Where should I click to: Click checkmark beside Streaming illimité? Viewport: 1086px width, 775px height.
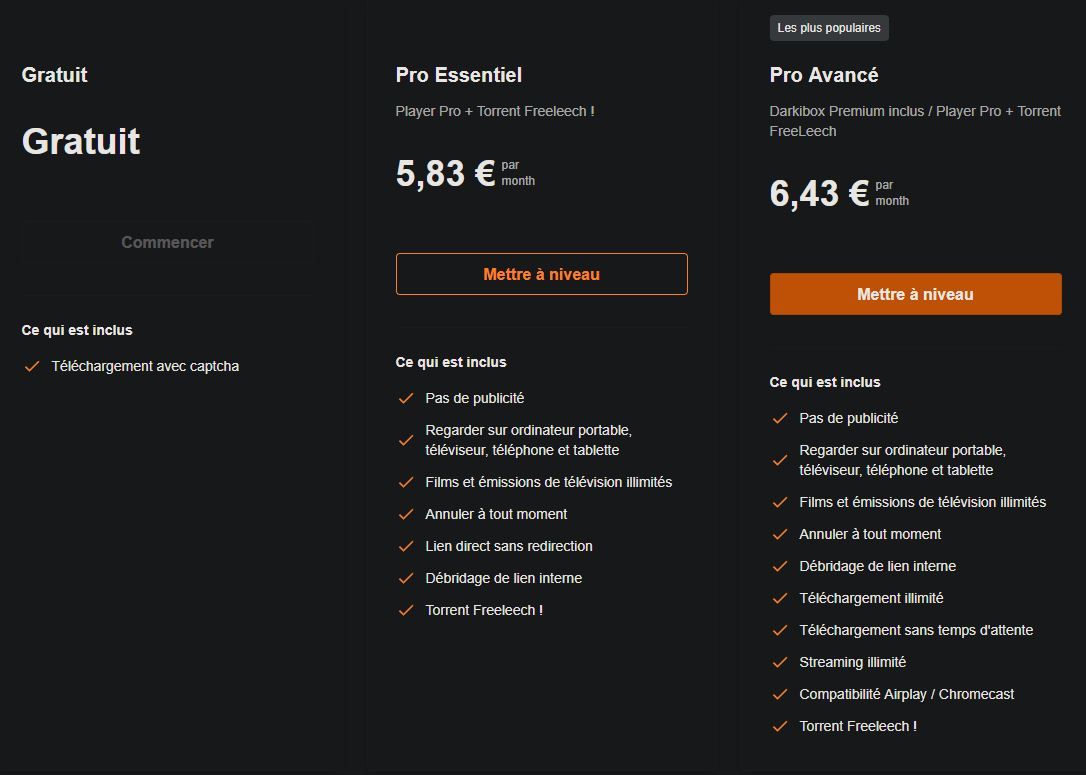[780, 662]
